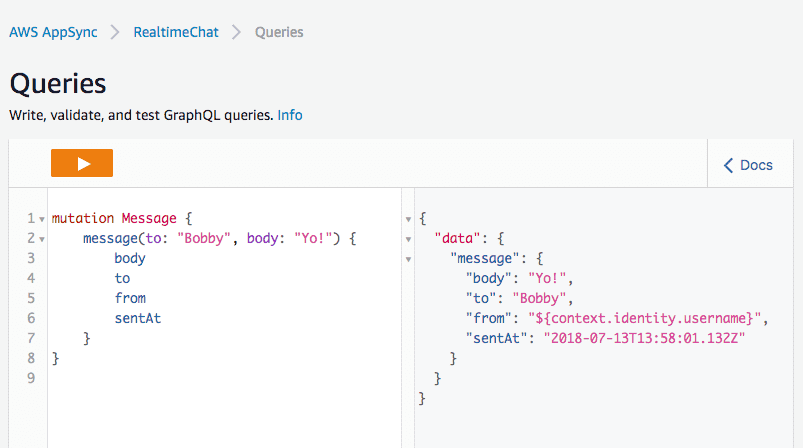
Task: Collapse the message field fold on line 2
Action: [x=41, y=239]
